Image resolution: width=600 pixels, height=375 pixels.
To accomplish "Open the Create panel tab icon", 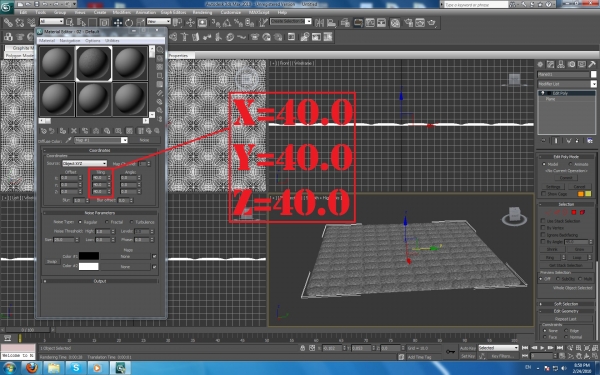I will click(x=540, y=64).
